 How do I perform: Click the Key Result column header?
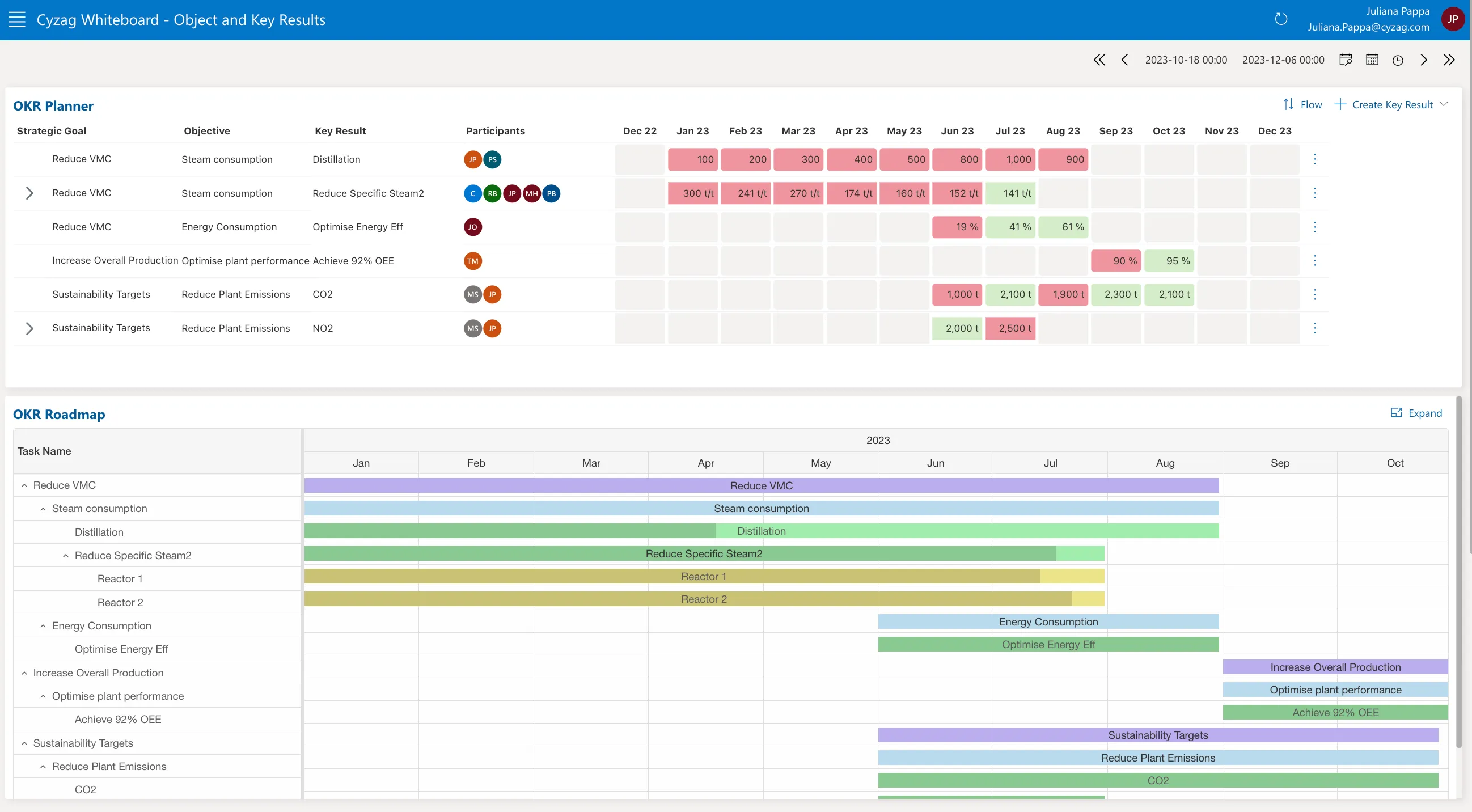(x=340, y=131)
